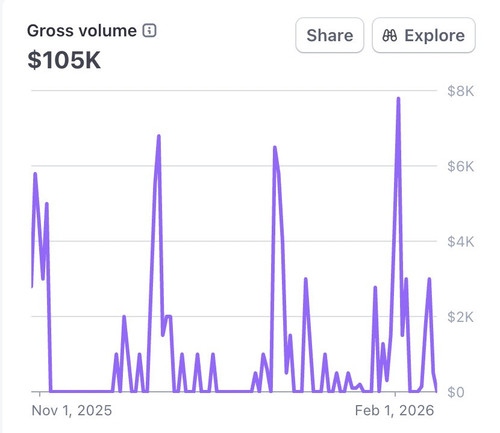Click the Nov 1, 2025 date label

tap(72, 410)
